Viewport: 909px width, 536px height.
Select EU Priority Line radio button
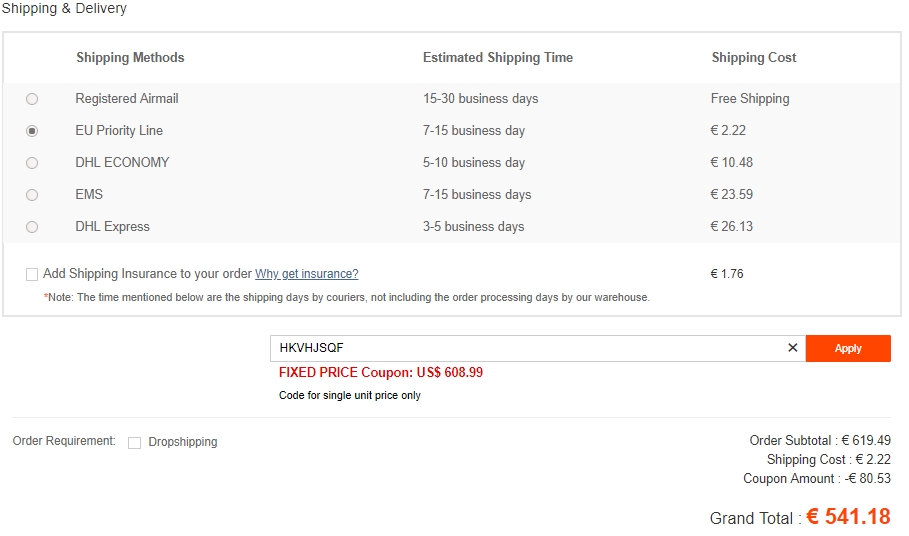coord(32,131)
